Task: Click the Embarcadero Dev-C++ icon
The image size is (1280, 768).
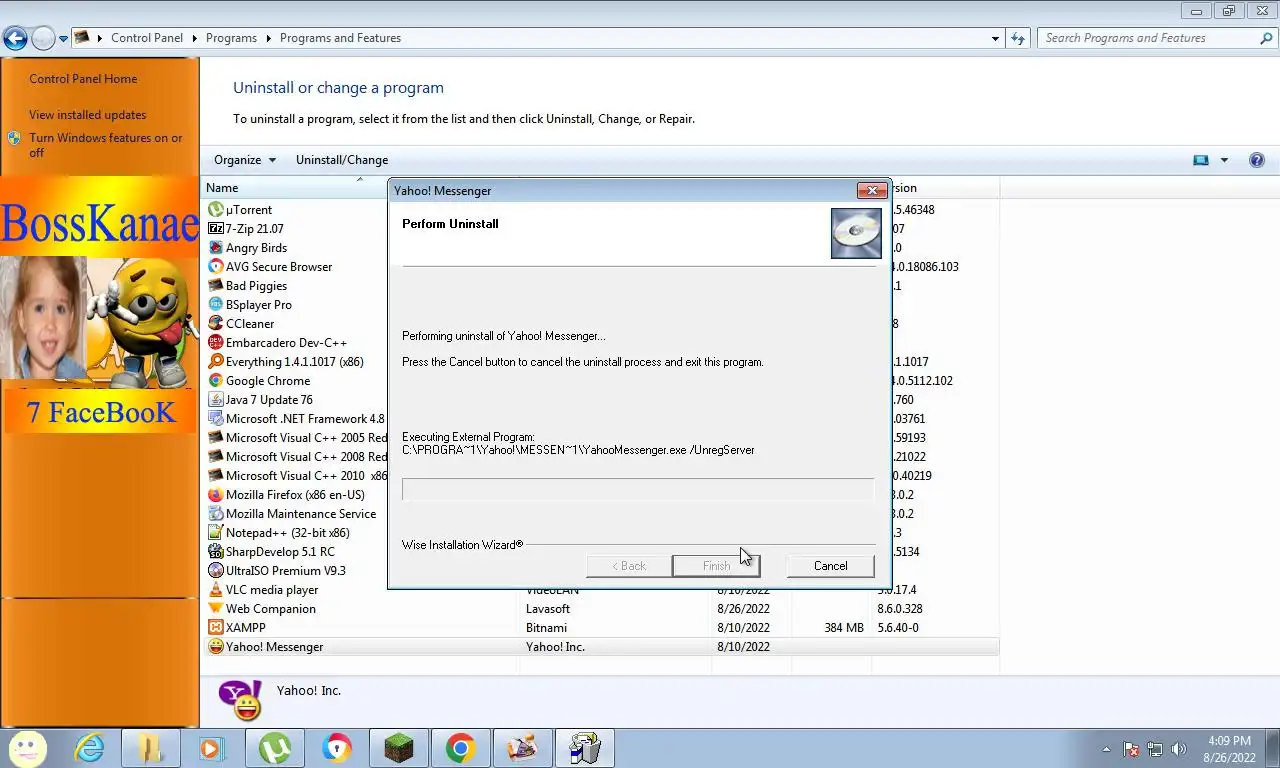Action: 215,343
